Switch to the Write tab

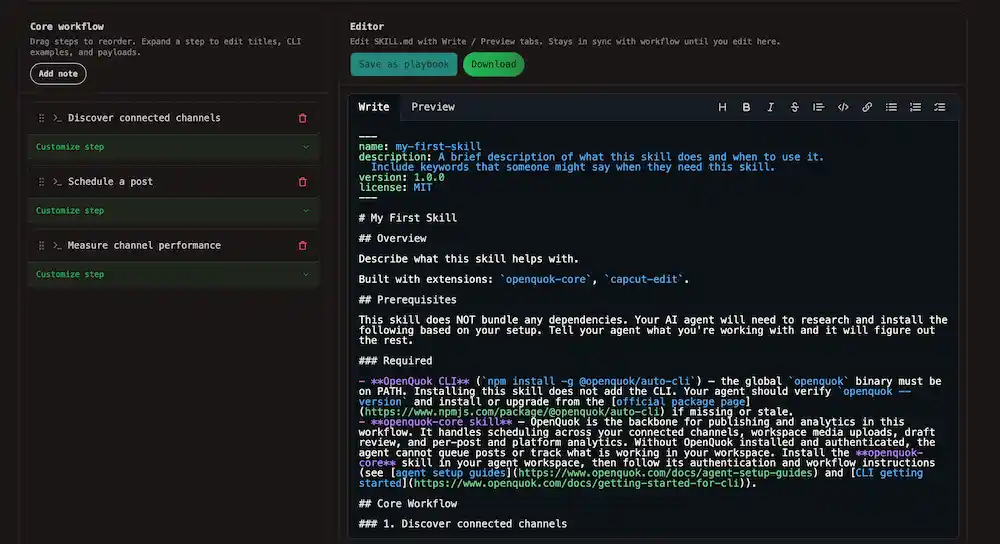click(x=374, y=107)
